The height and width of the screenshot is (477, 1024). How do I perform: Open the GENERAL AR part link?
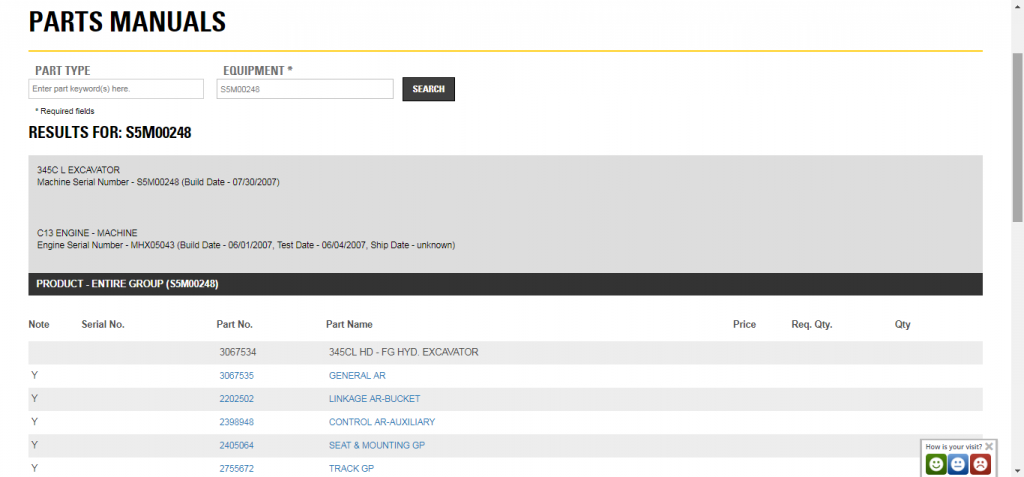click(x=357, y=376)
